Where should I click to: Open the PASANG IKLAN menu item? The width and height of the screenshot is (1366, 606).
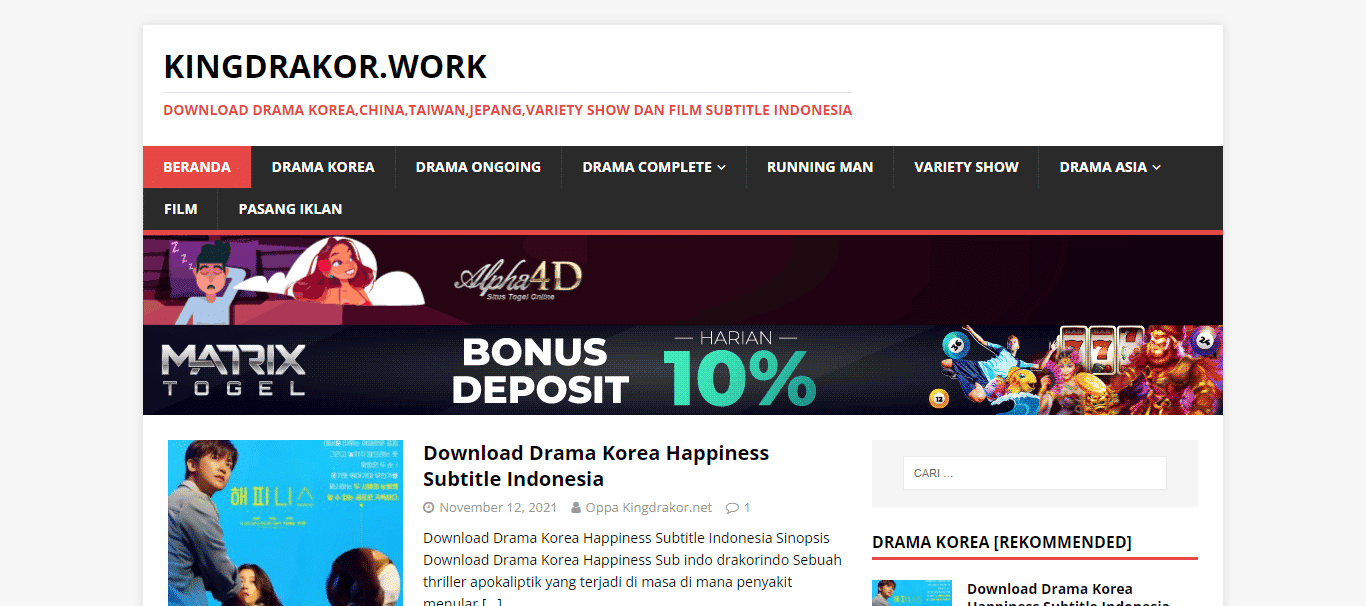(290, 209)
